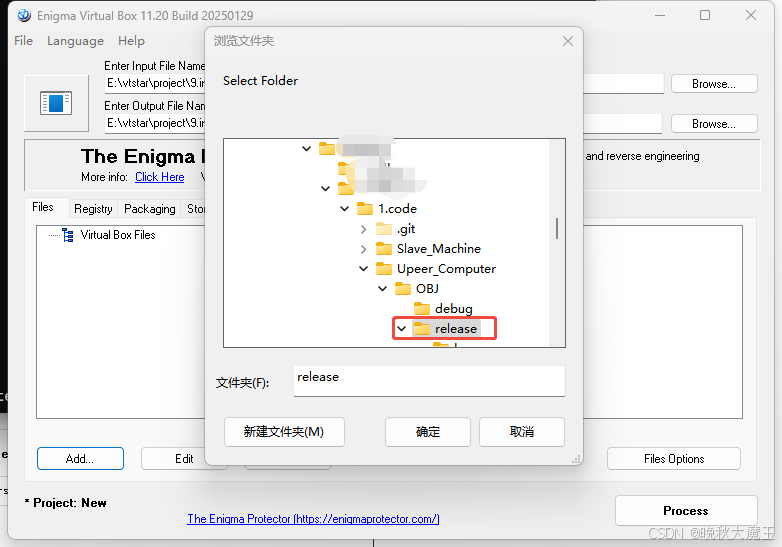Select the .git folder icon

tap(384, 229)
